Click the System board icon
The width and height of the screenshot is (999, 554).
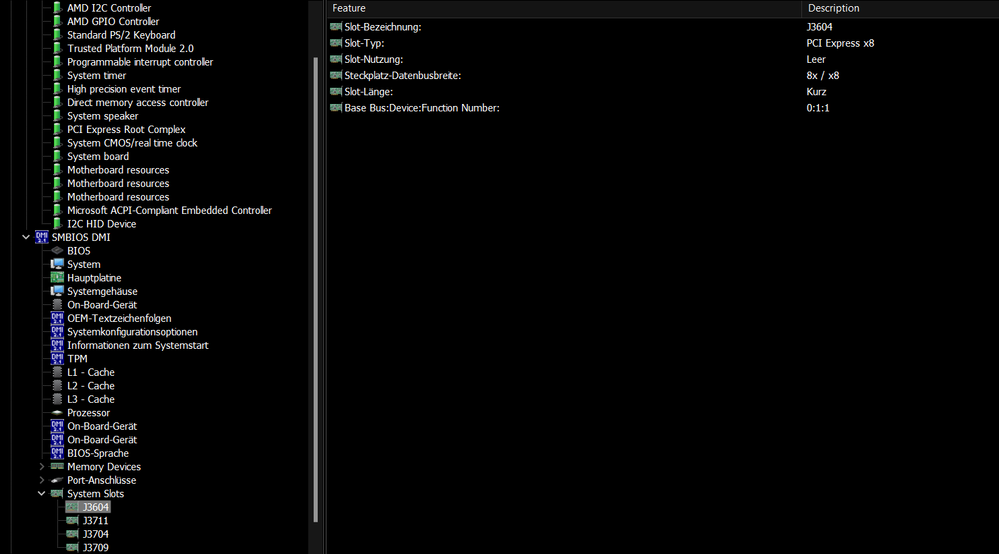click(x=57, y=156)
